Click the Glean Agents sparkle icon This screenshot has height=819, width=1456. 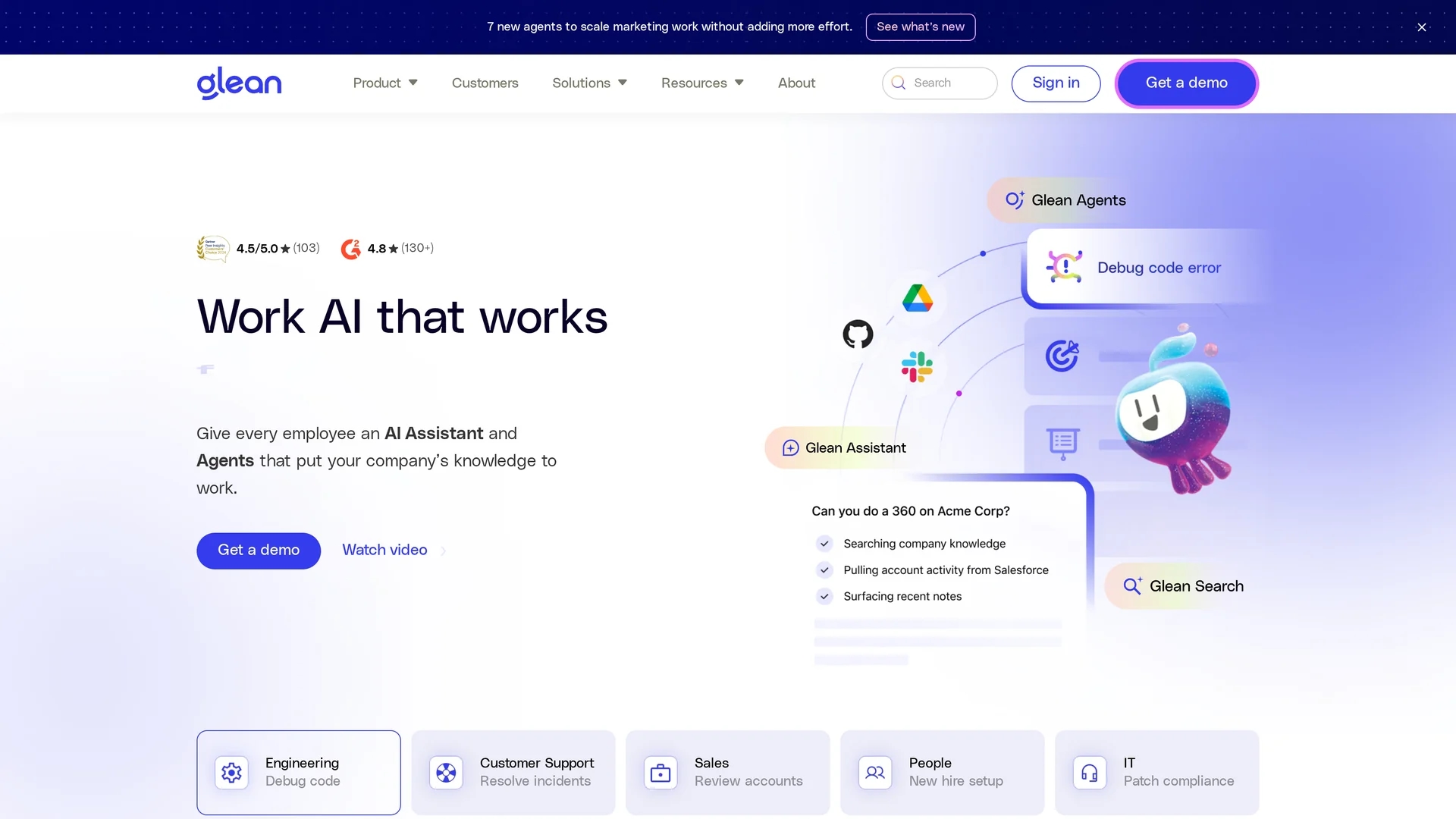(1015, 199)
